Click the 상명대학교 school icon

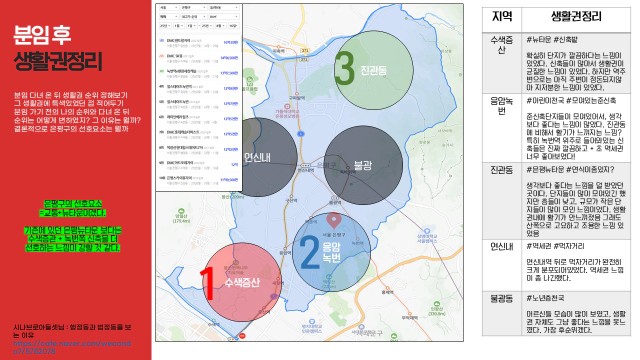[x=427, y=231]
